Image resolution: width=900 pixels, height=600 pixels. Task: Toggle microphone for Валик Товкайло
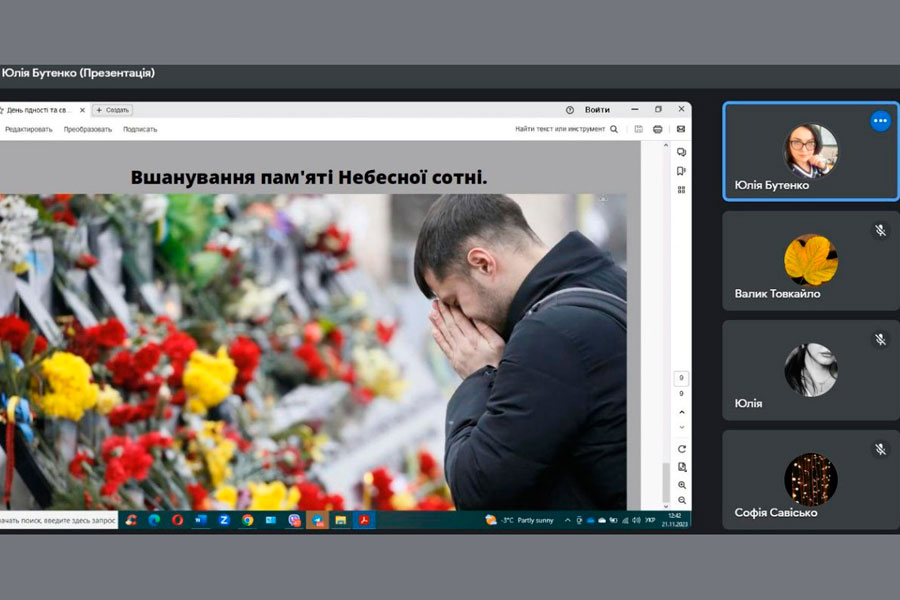pyautogui.click(x=880, y=230)
